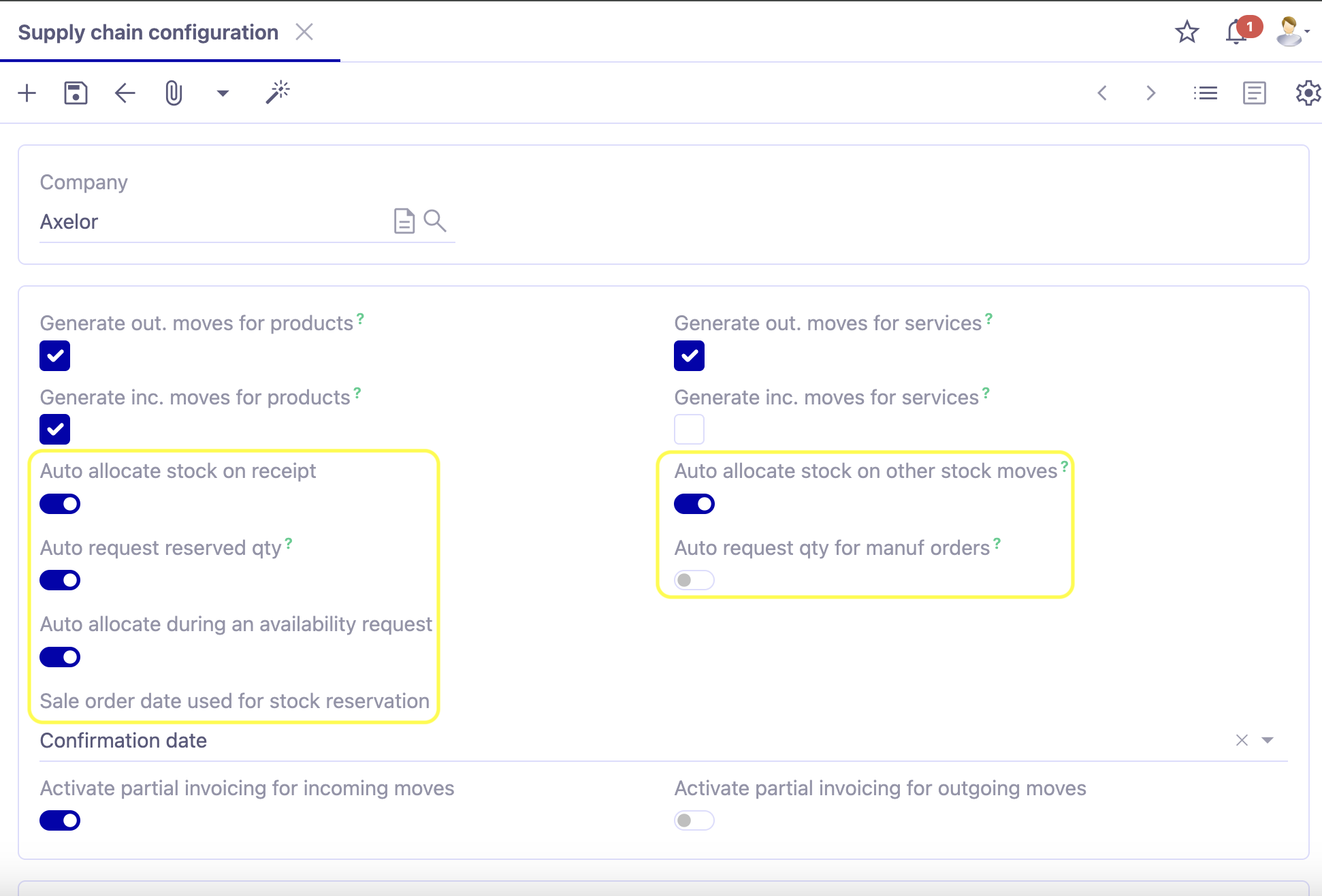Enable partial invoicing for outgoing moves
Image resolution: width=1322 pixels, height=896 pixels.
(x=694, y=820)
